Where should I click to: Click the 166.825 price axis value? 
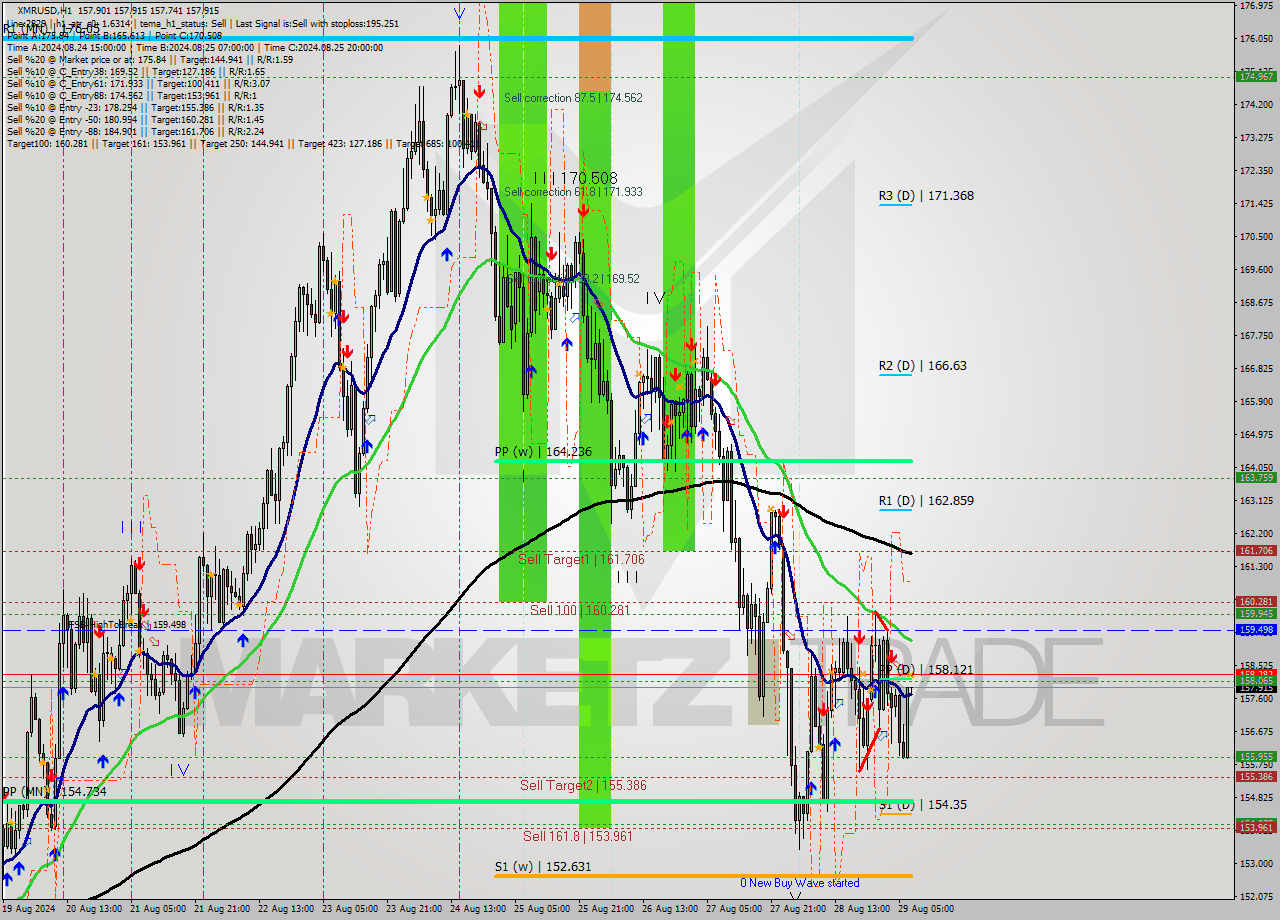[x=1256, y=369]
